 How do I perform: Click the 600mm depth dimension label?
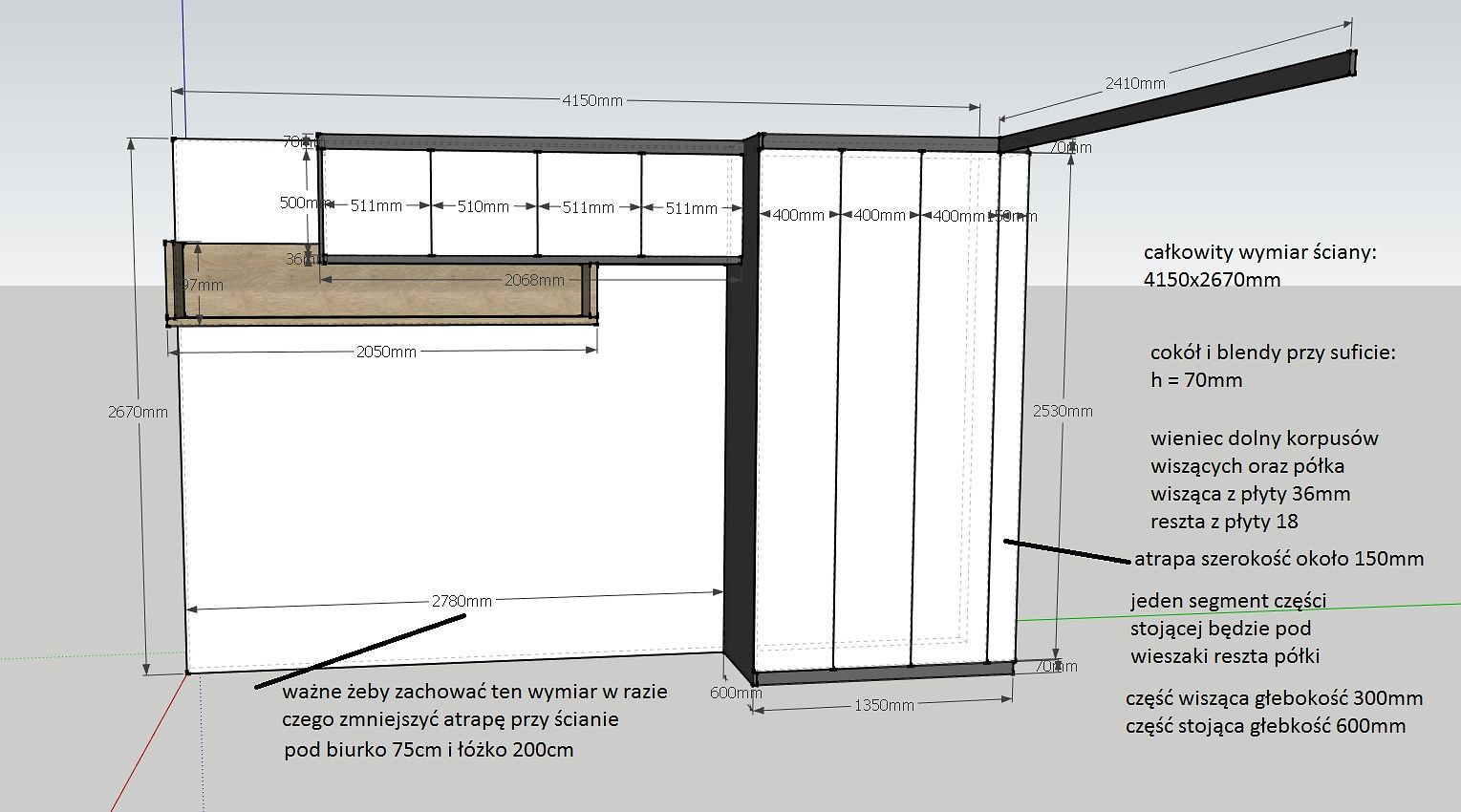(x=735, y=693)
